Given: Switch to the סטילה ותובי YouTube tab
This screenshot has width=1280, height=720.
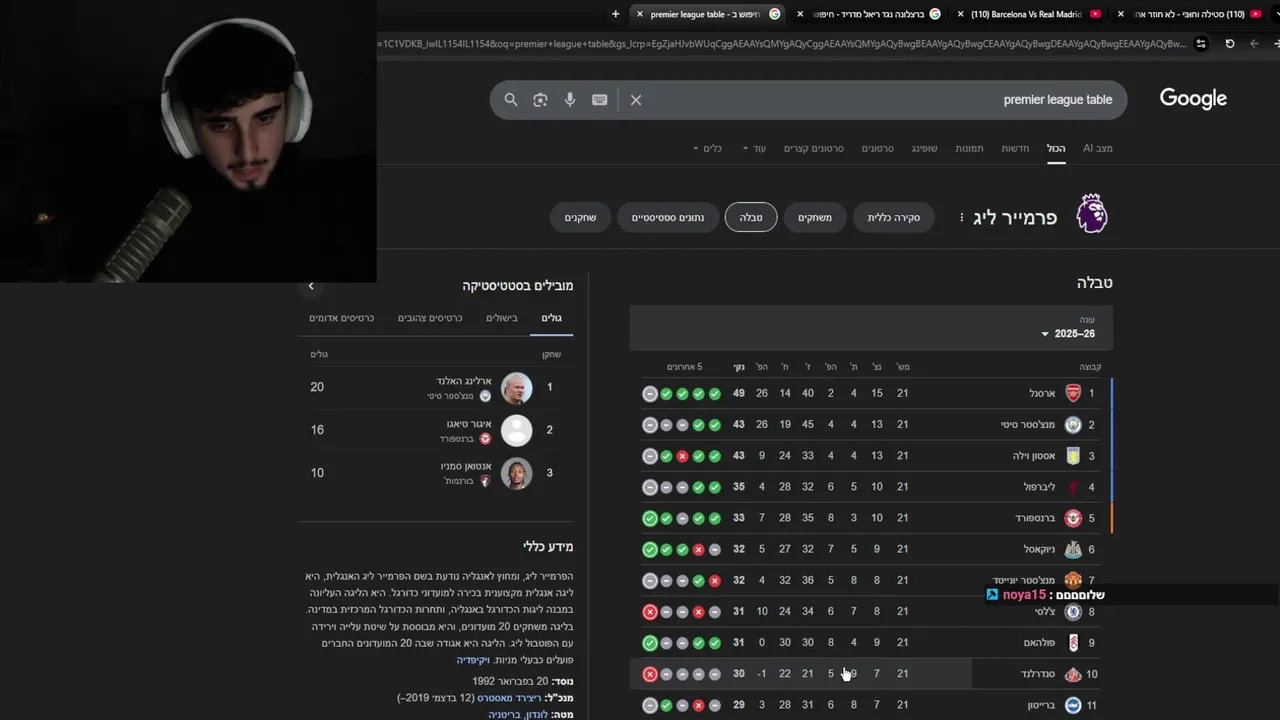Looking at the screenshot, I should click(1190, 14).
